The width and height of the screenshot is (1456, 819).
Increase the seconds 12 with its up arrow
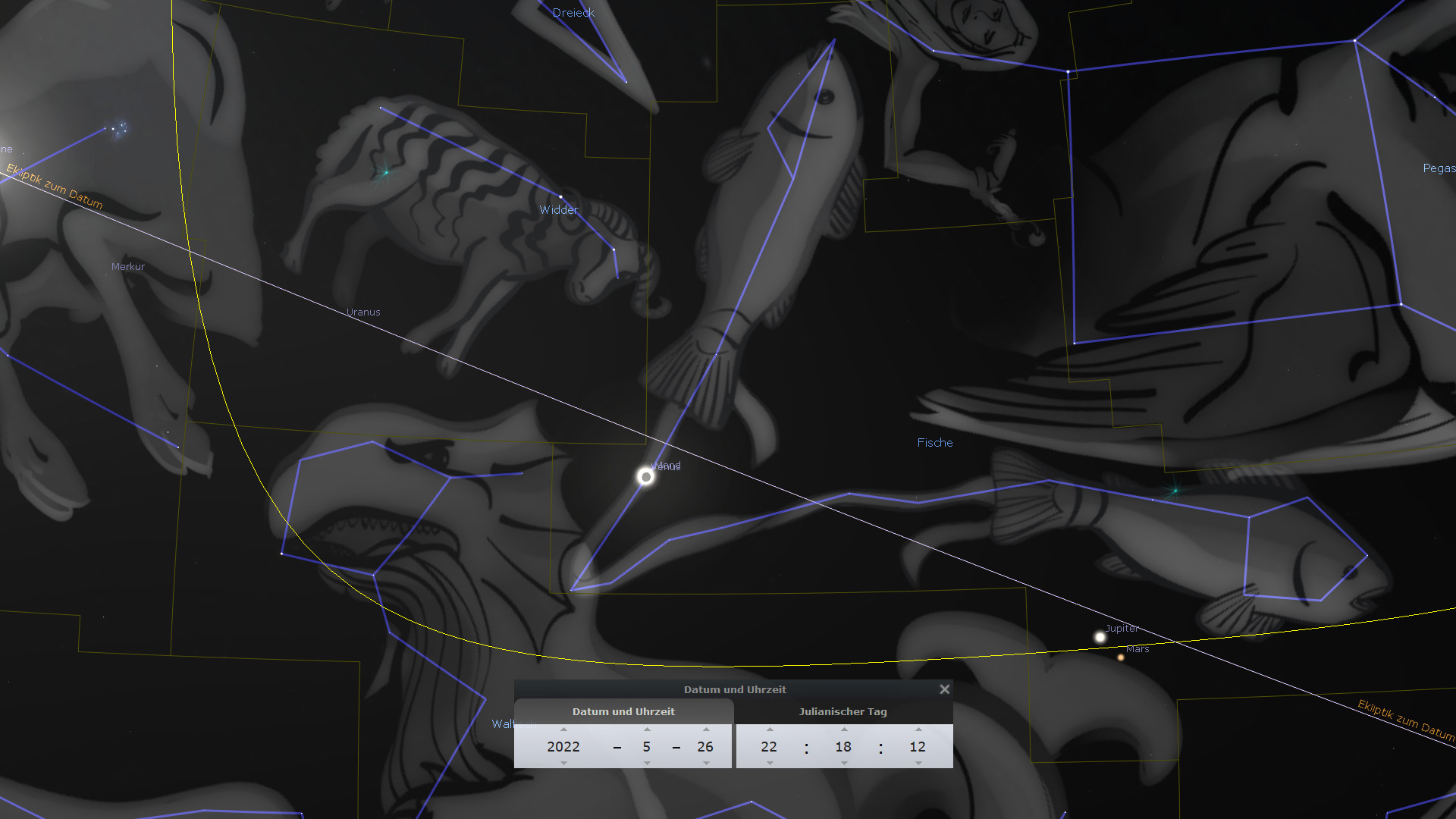[x=918, y=730]
